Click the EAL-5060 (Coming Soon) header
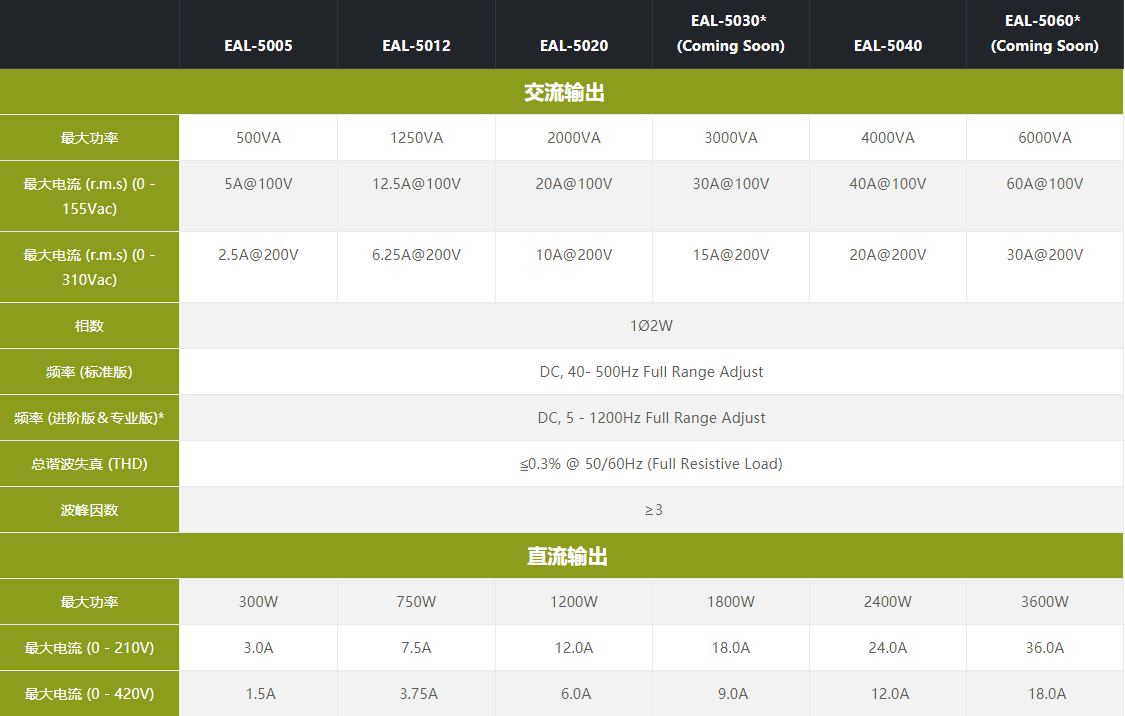The width and height of the screenshot is (1125, 716). click(1044, 33)
